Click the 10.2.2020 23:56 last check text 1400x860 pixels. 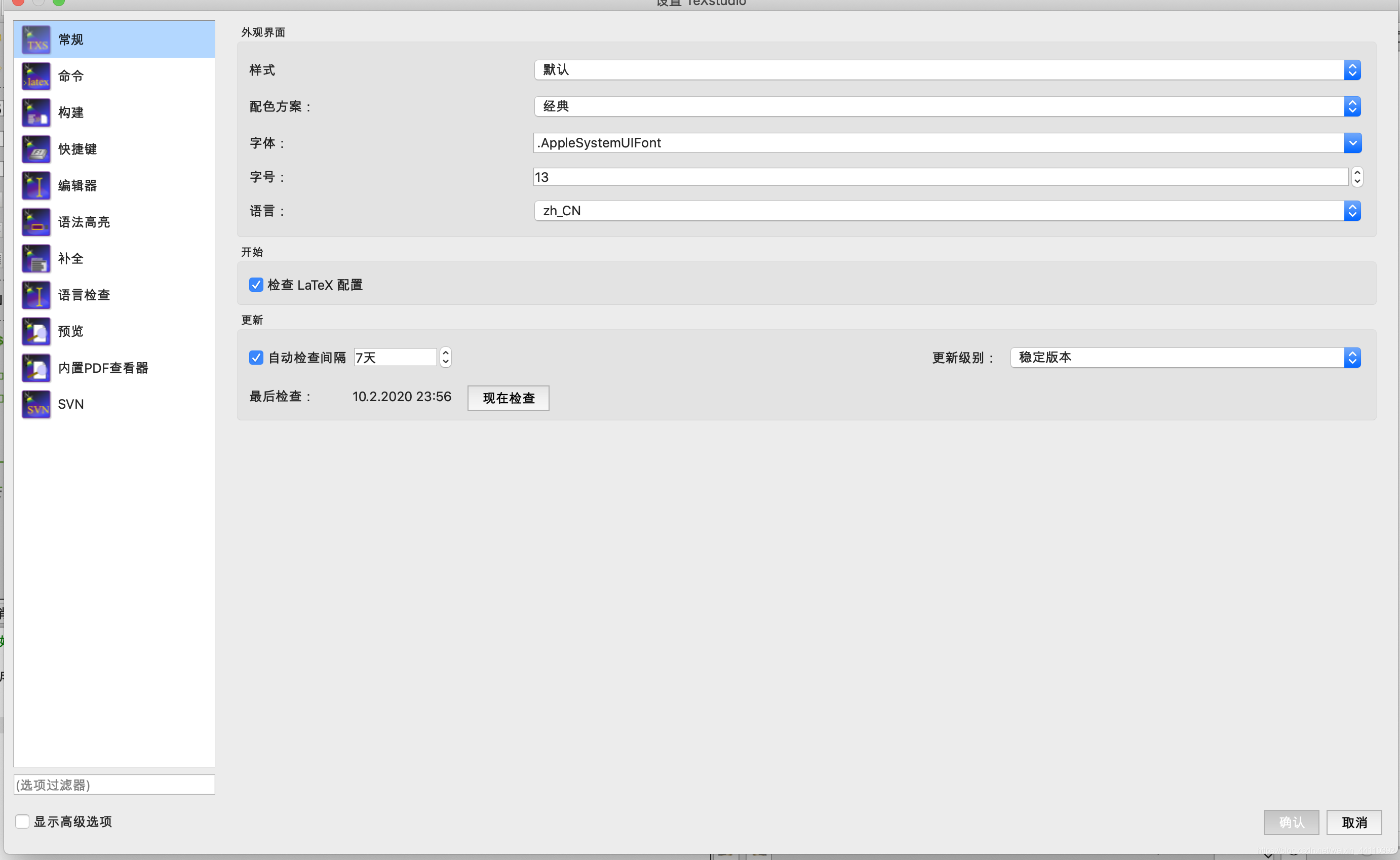point(402,397)
